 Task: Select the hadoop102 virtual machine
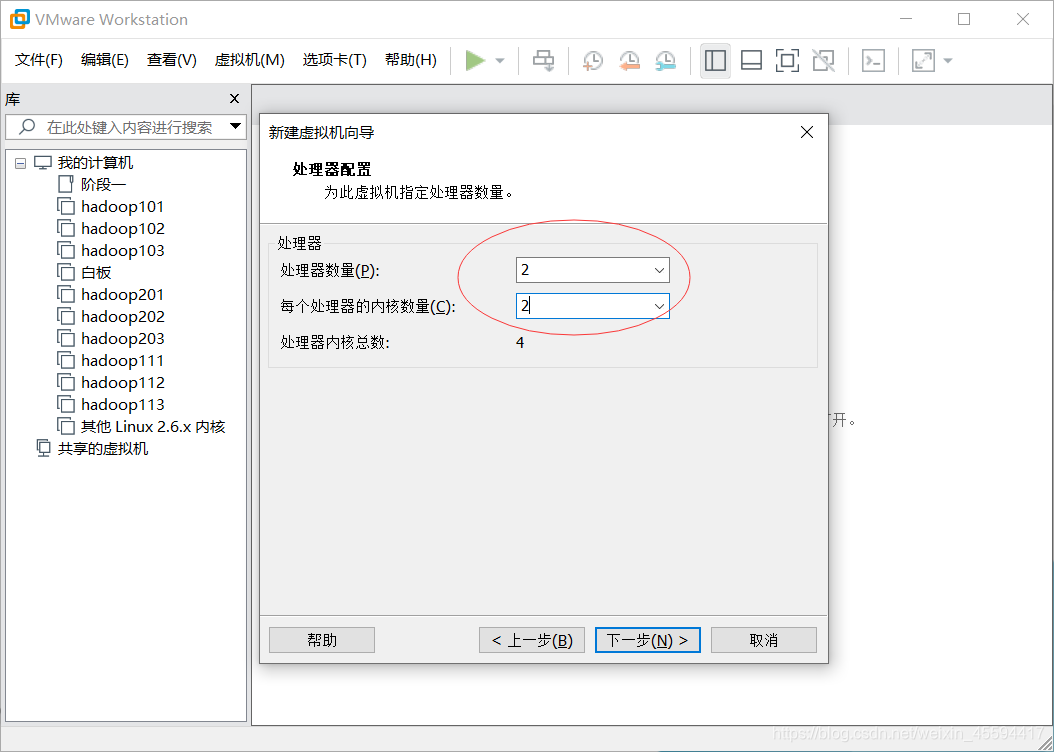[122, 228]
